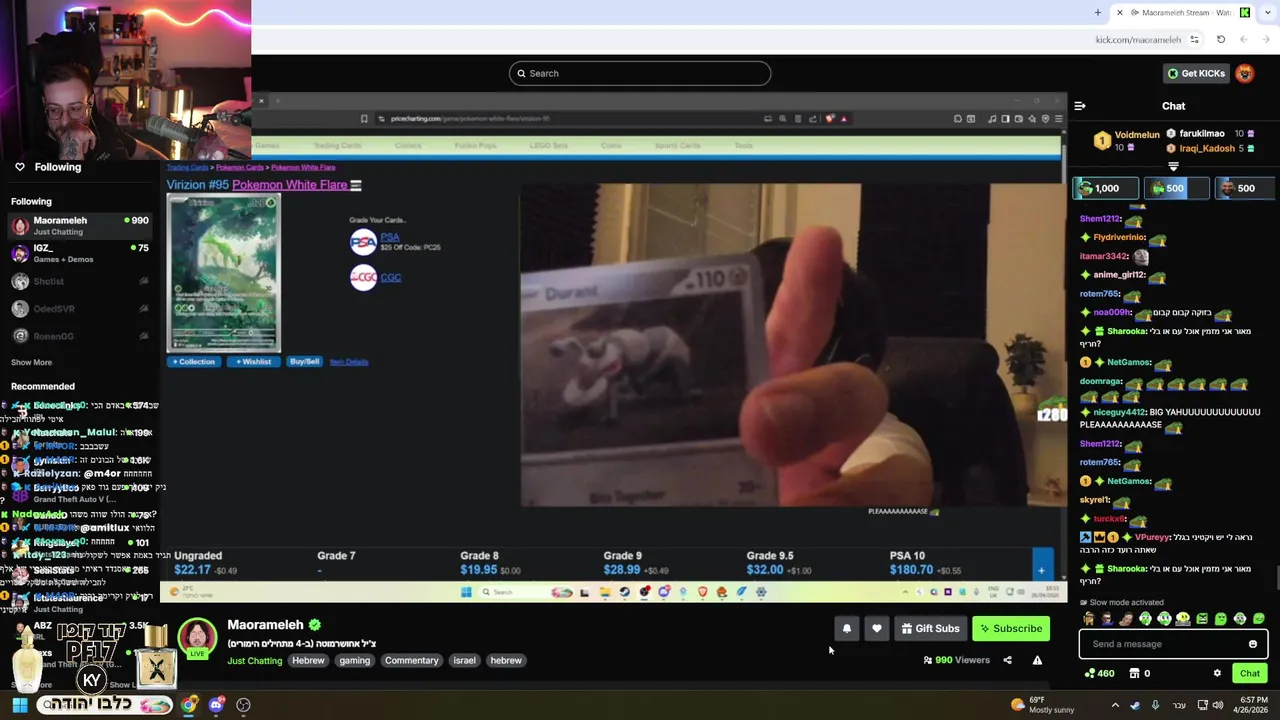Click the Gift Subs button
The height and width of the screenshot is (720, 1280).
(x=930, y=628)
